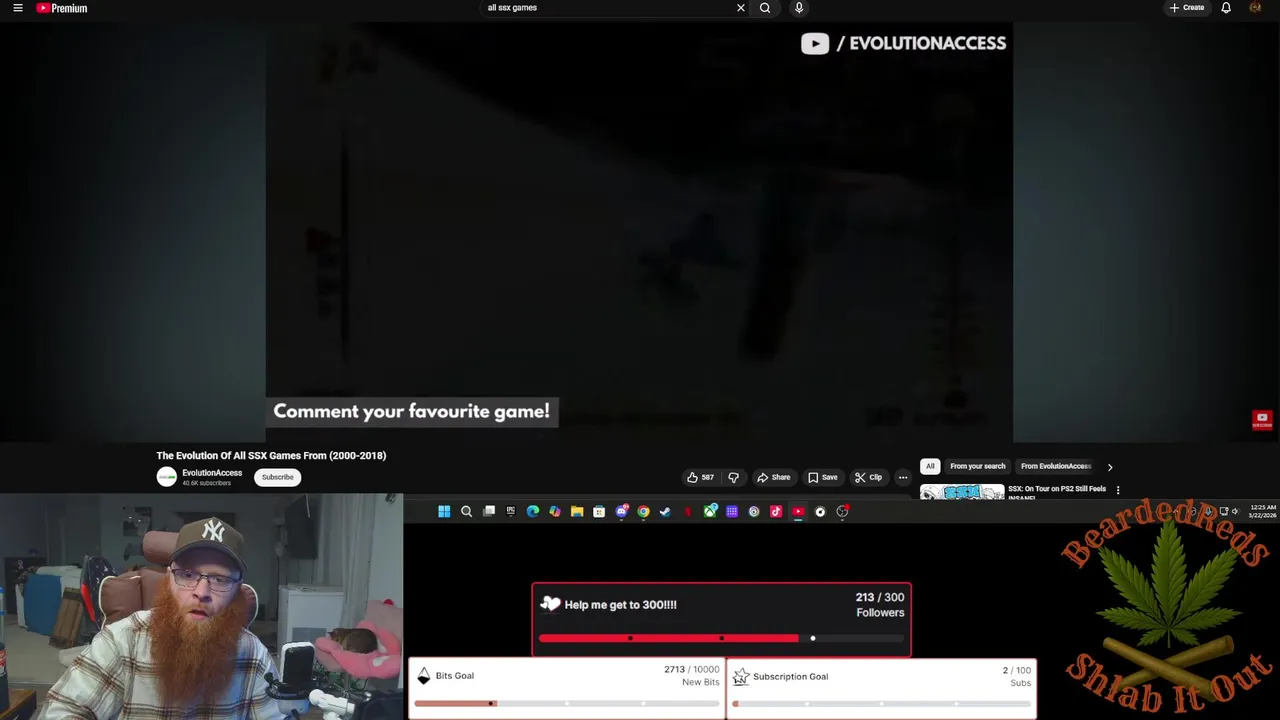This screenshot has width=1280, height=720.
Task: Open Task View on the taskbar
Action: pos(489,512)
